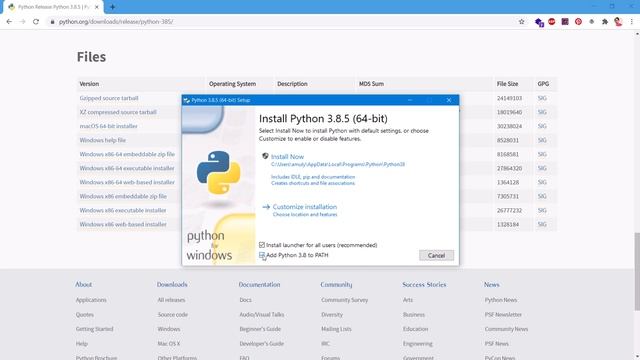
Task: Reload the python.org page
Action: pos(36,22)
